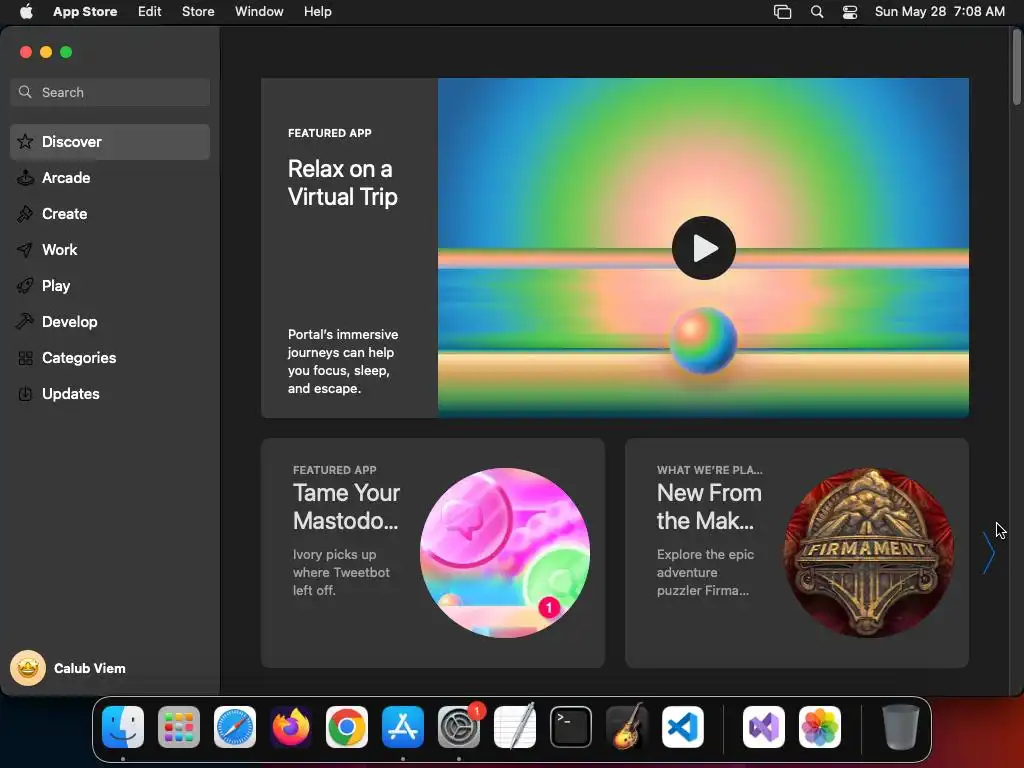Screen dimensions: 1024x768
Task: Show next featured stories with the chevron
Action: [x=989, y=553]
